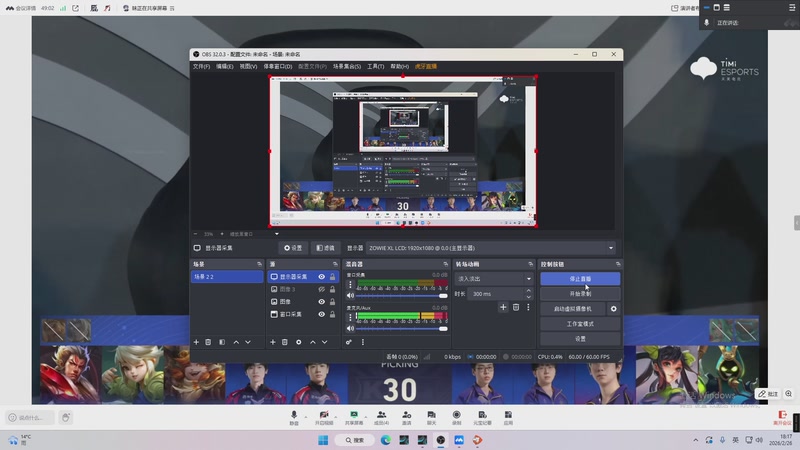The width and height of the screenshot is (800, 450).
Task: Open the audio mixer footer options menu
Action: pyautogui.click(x=363, y=342)
